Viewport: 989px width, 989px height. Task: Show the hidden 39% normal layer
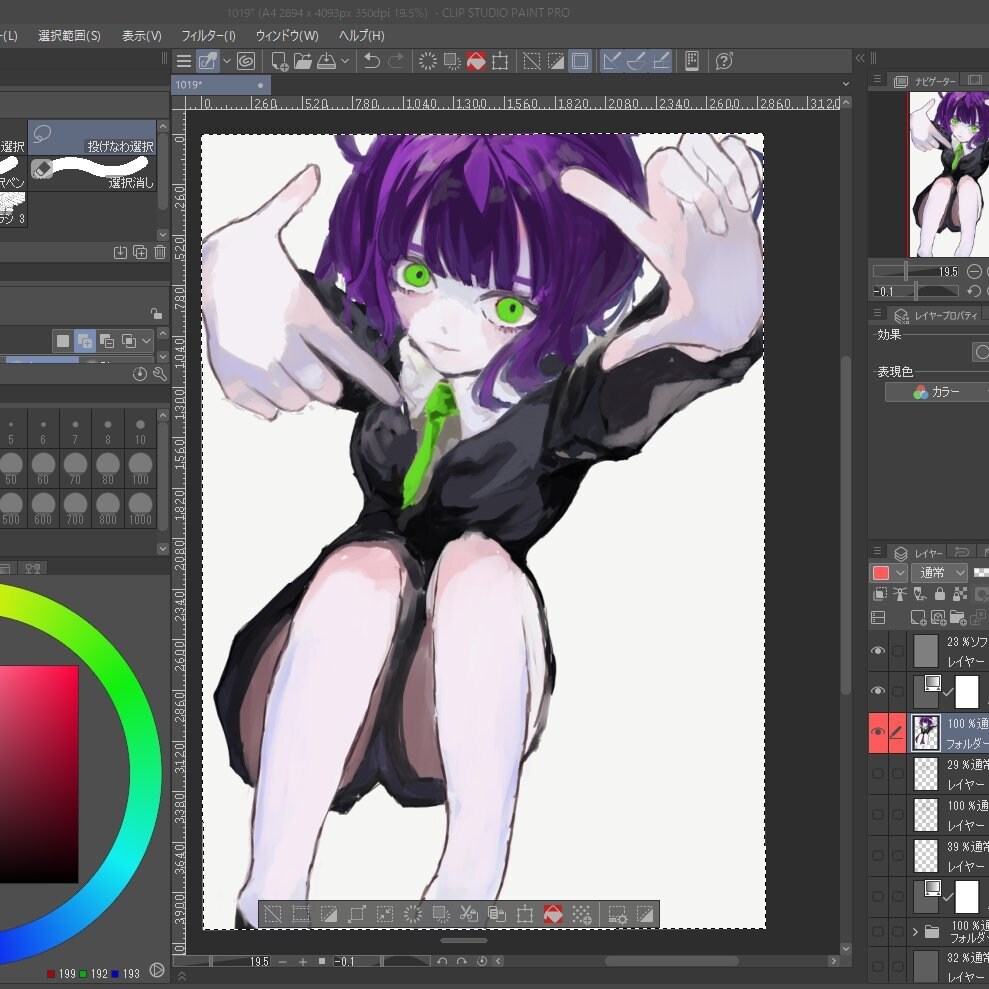tap(878, 855)
